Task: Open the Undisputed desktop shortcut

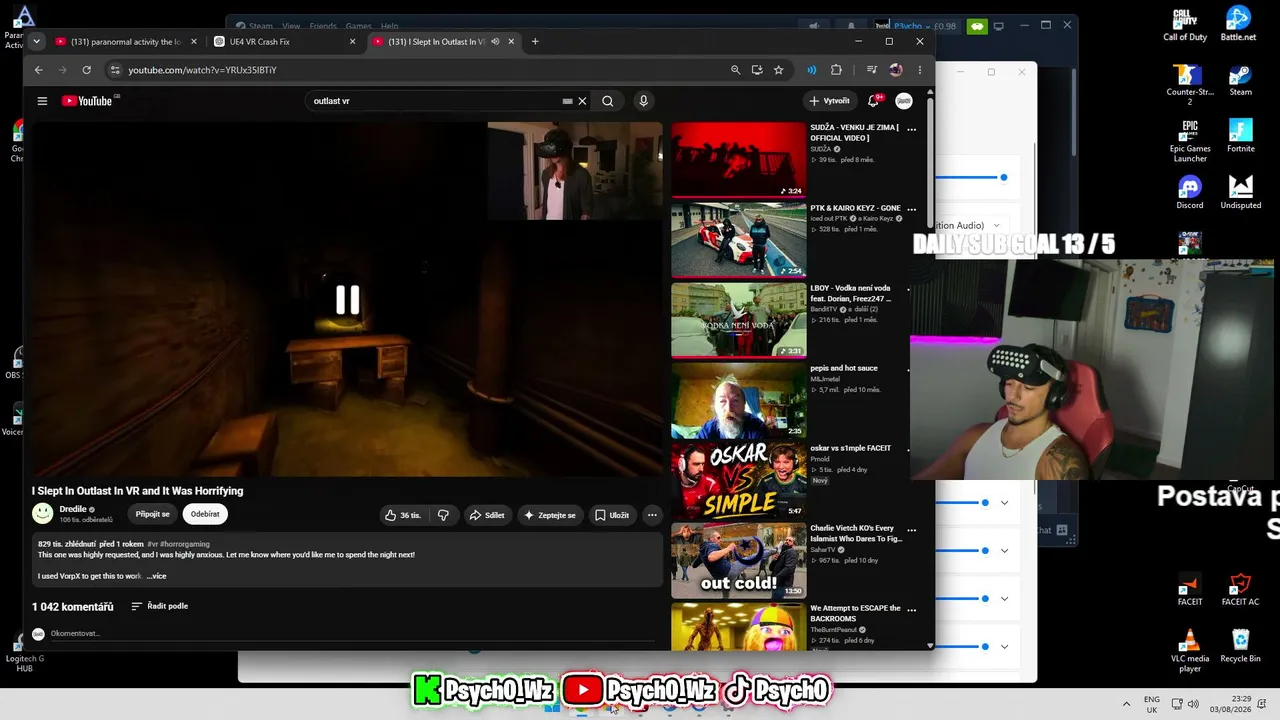Action: coord(1241,193)
